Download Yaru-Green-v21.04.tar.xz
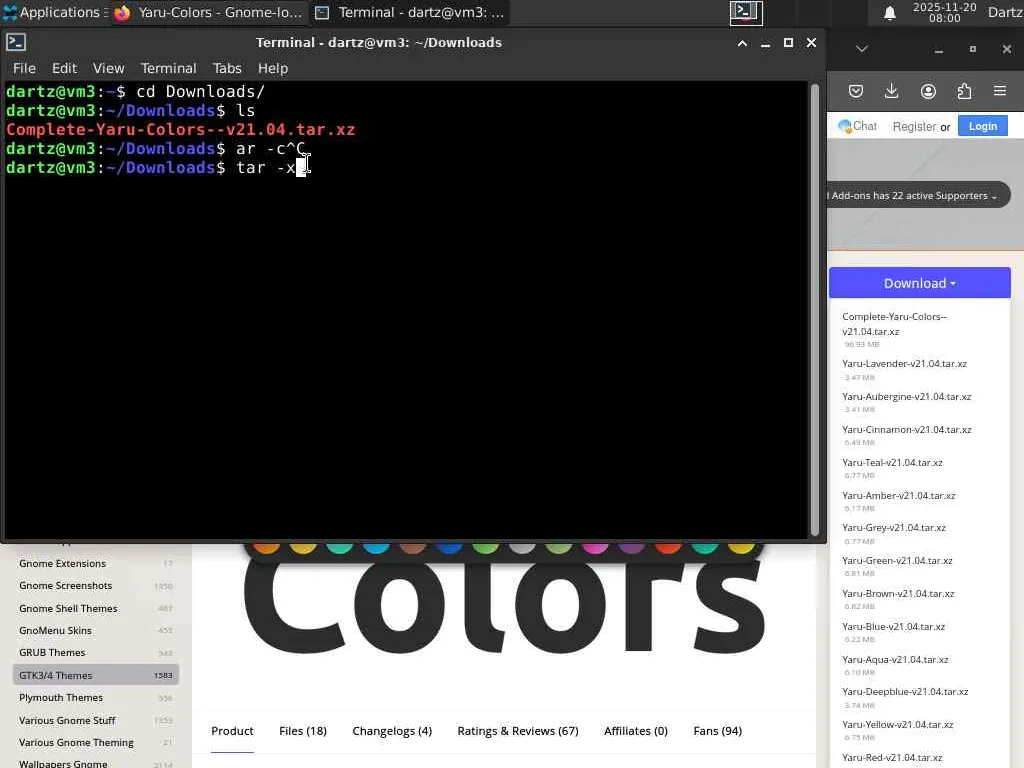 coord(897,561)
